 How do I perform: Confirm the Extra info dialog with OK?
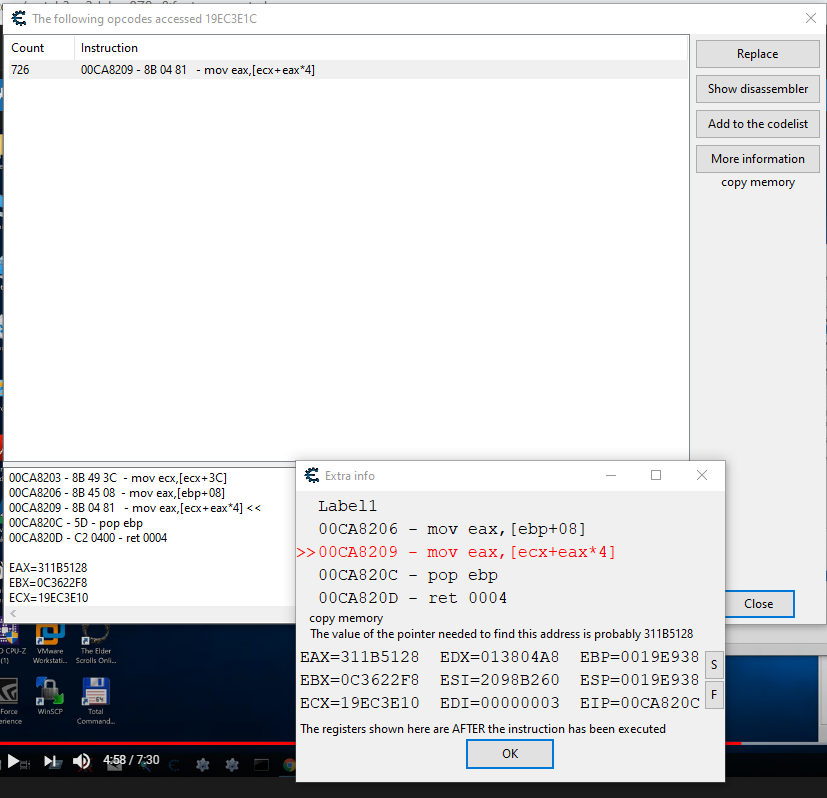tap(509, 754)
